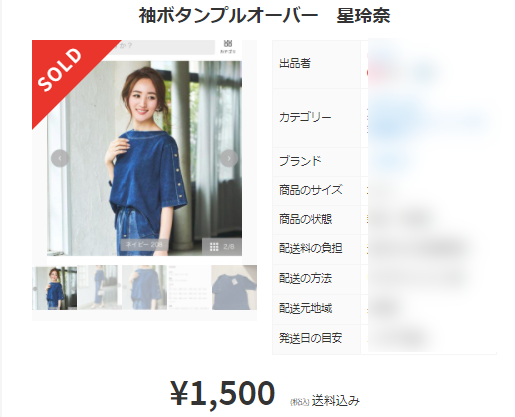Select the second thumbnail with full-length outfit
Viewport: 515px width, 417px height.
(100, 287)
